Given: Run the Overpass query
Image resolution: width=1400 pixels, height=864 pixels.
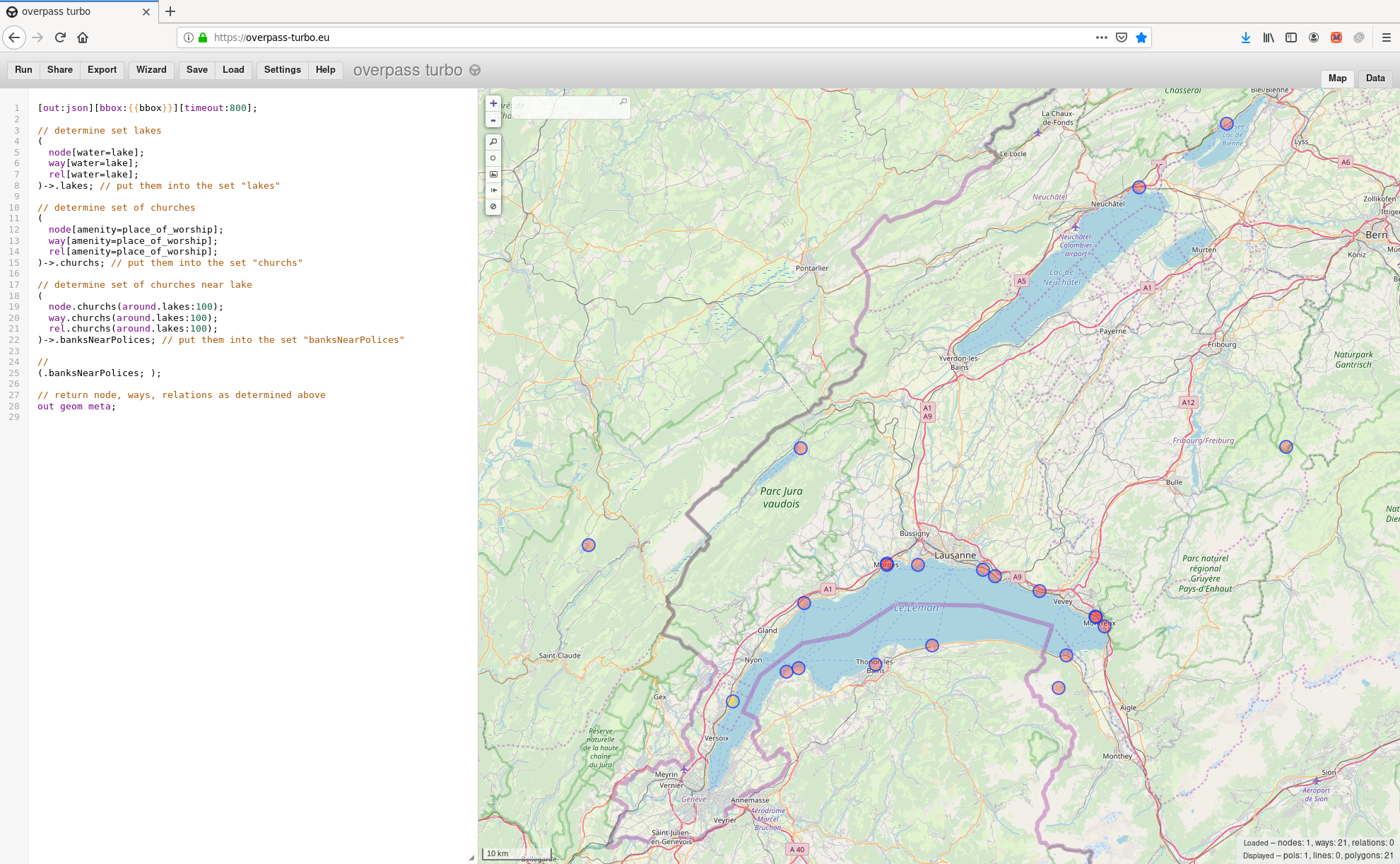Looking at the screenshot, I should coord(23,70).
